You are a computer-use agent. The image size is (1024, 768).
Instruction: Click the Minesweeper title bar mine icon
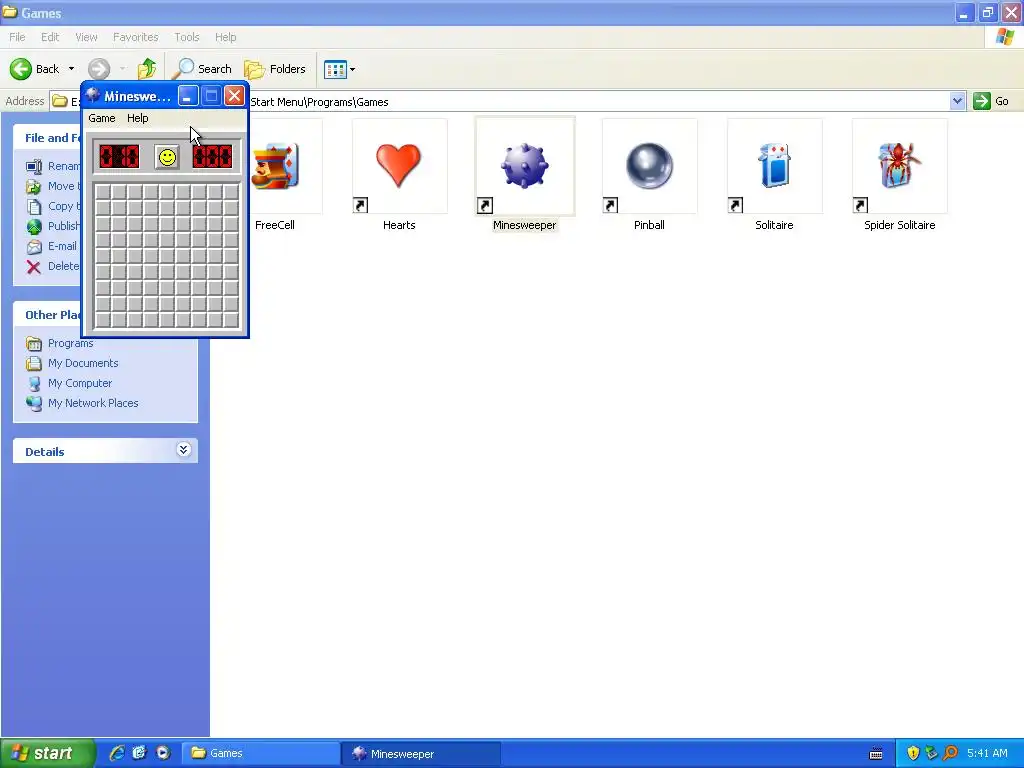93,95
